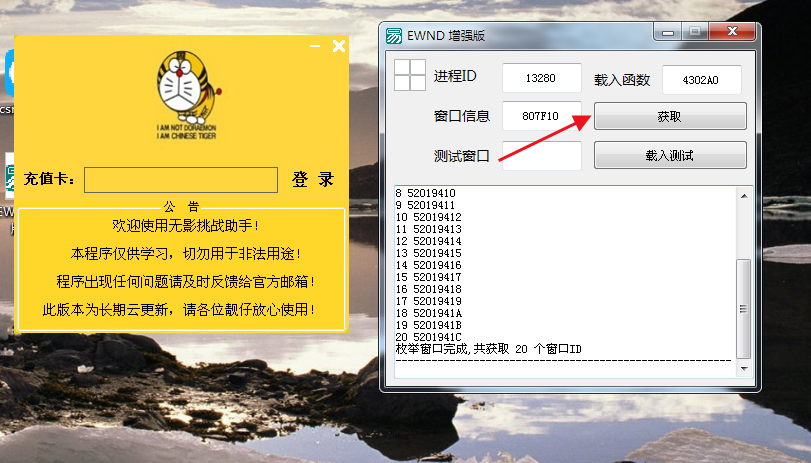This screenshot has width=811, height=463.
Task: Click the announcement line '欢迎使用无影挑战助手!'
Action: (x=185, y=226)
